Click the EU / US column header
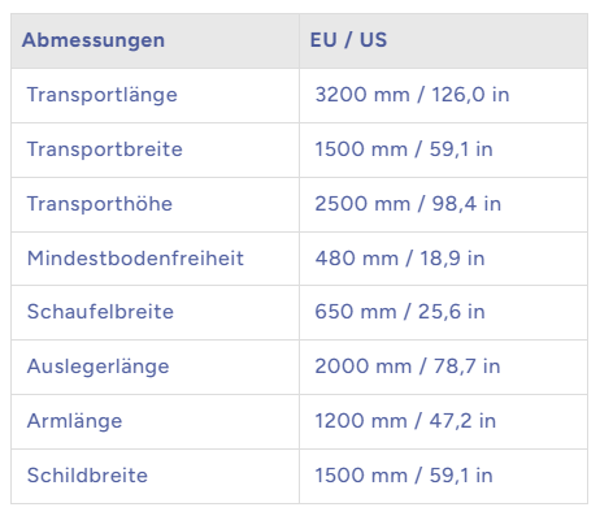 349,41
